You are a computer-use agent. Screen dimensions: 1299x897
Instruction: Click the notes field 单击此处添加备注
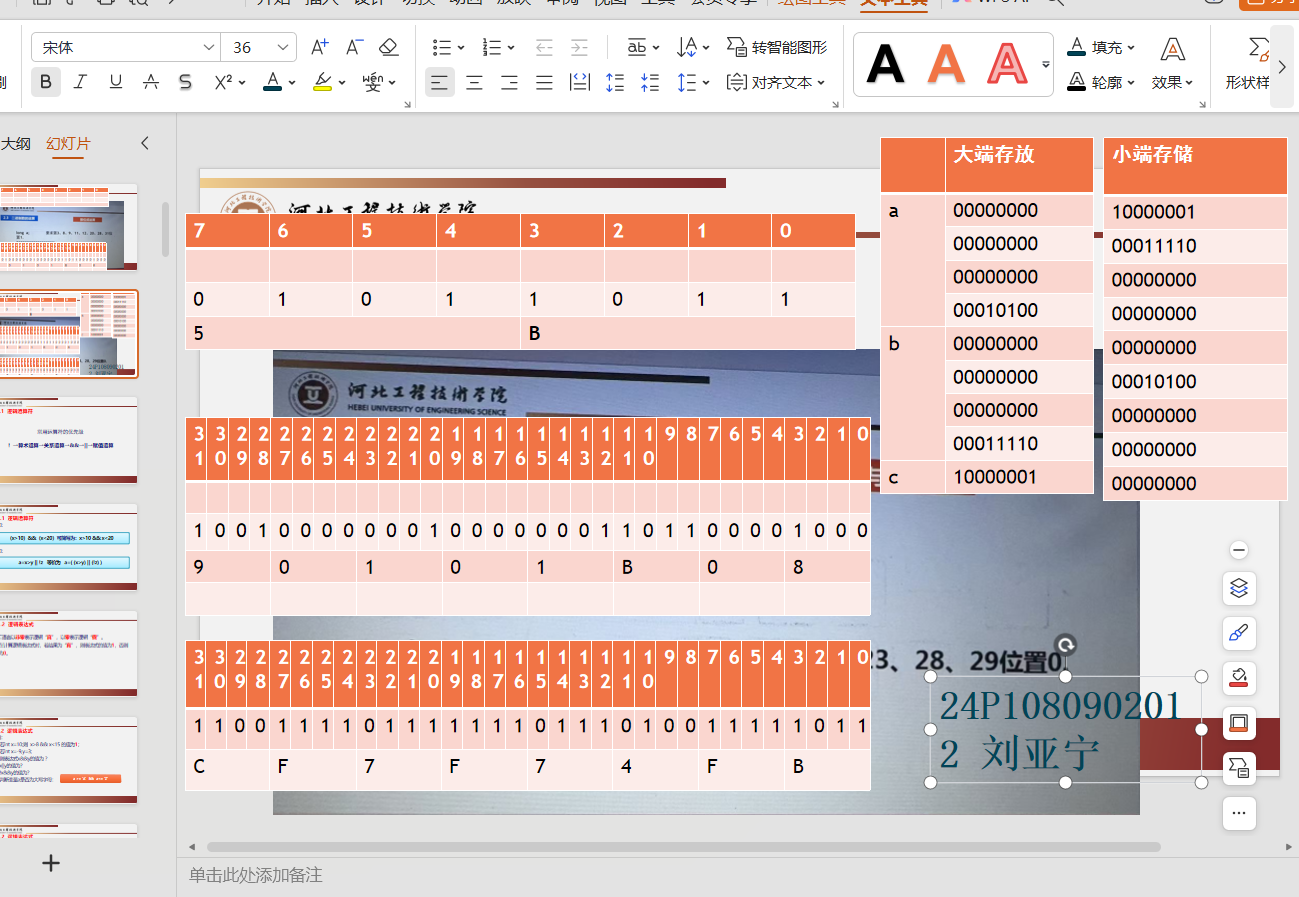tap(256, 875)
